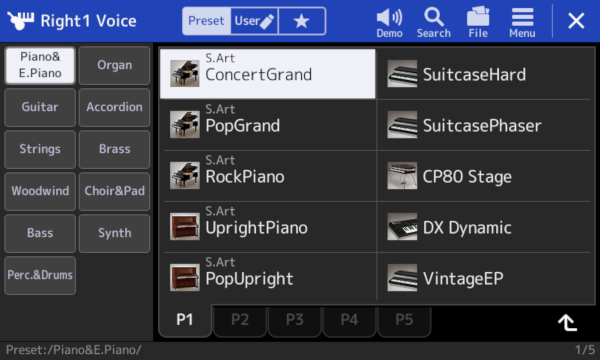This screenshot has height=360, width=600.
Task: Go up one folder level arrow
Action: [x=567, y=323]
